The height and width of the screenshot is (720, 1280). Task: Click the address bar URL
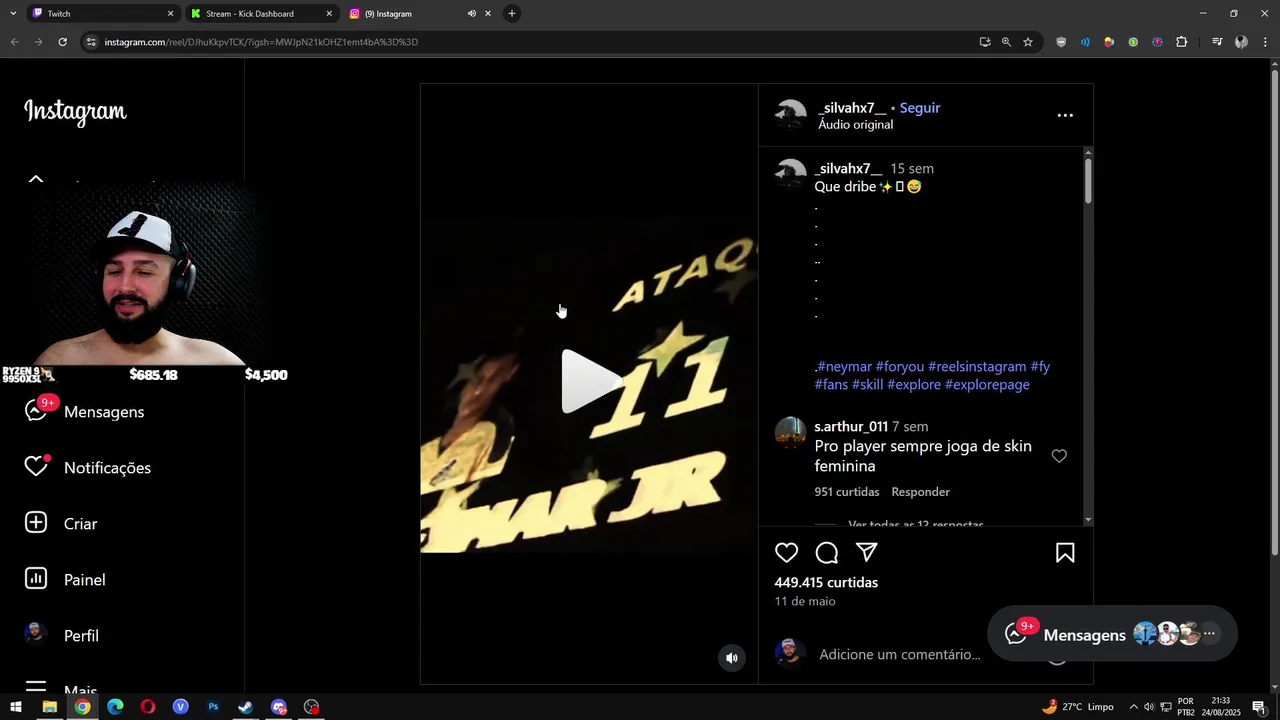coord(261,42)
